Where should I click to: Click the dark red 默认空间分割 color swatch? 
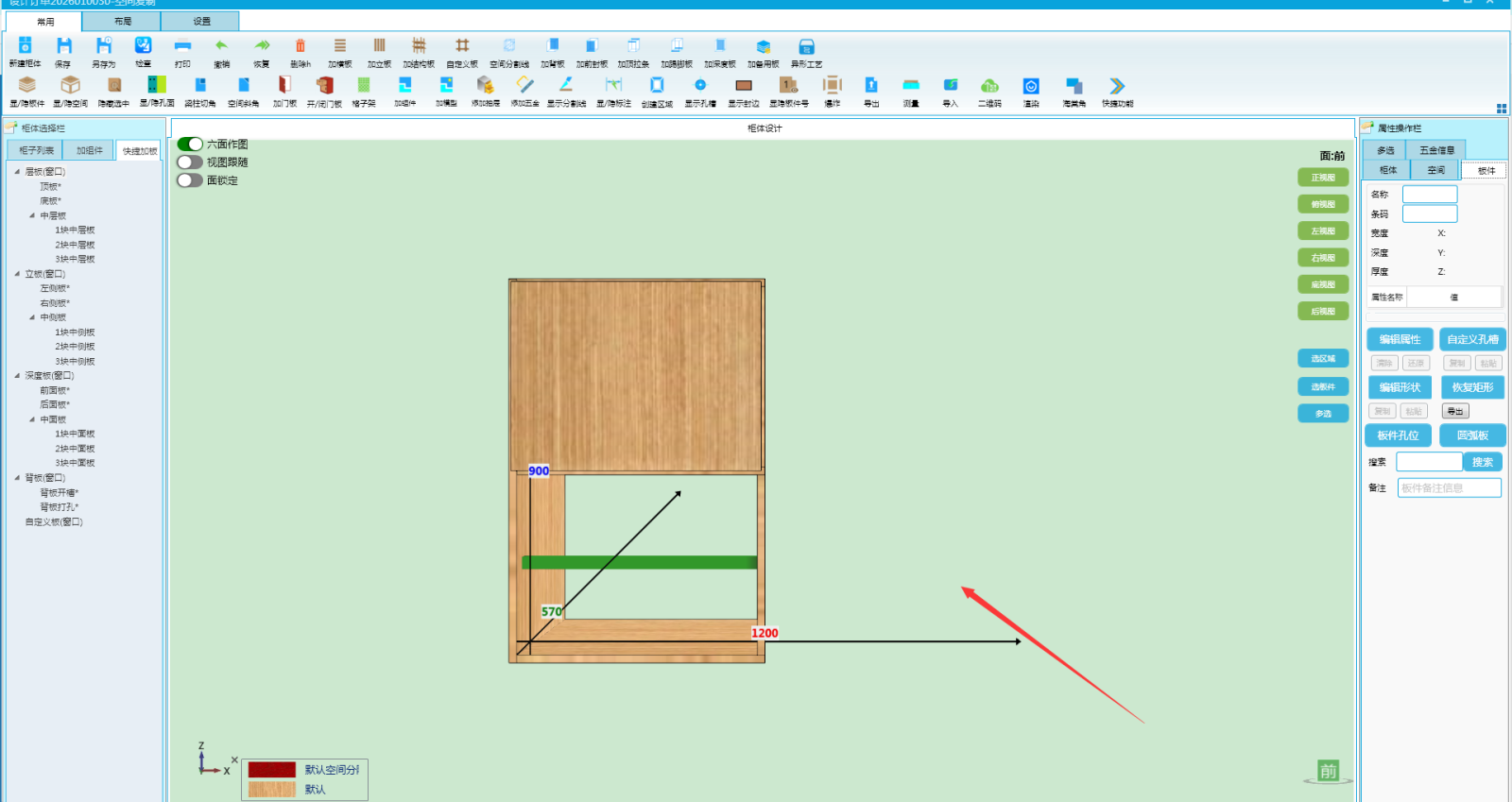272,770
